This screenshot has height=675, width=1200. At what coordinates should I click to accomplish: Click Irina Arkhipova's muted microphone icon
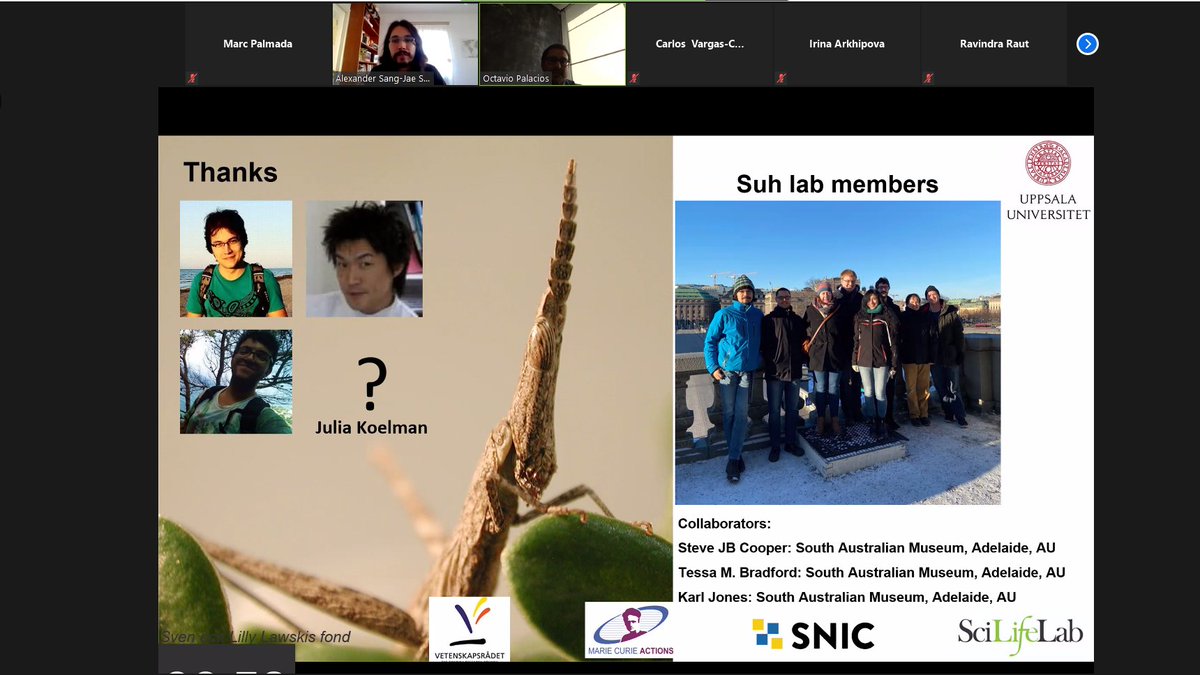coord(781,78)
